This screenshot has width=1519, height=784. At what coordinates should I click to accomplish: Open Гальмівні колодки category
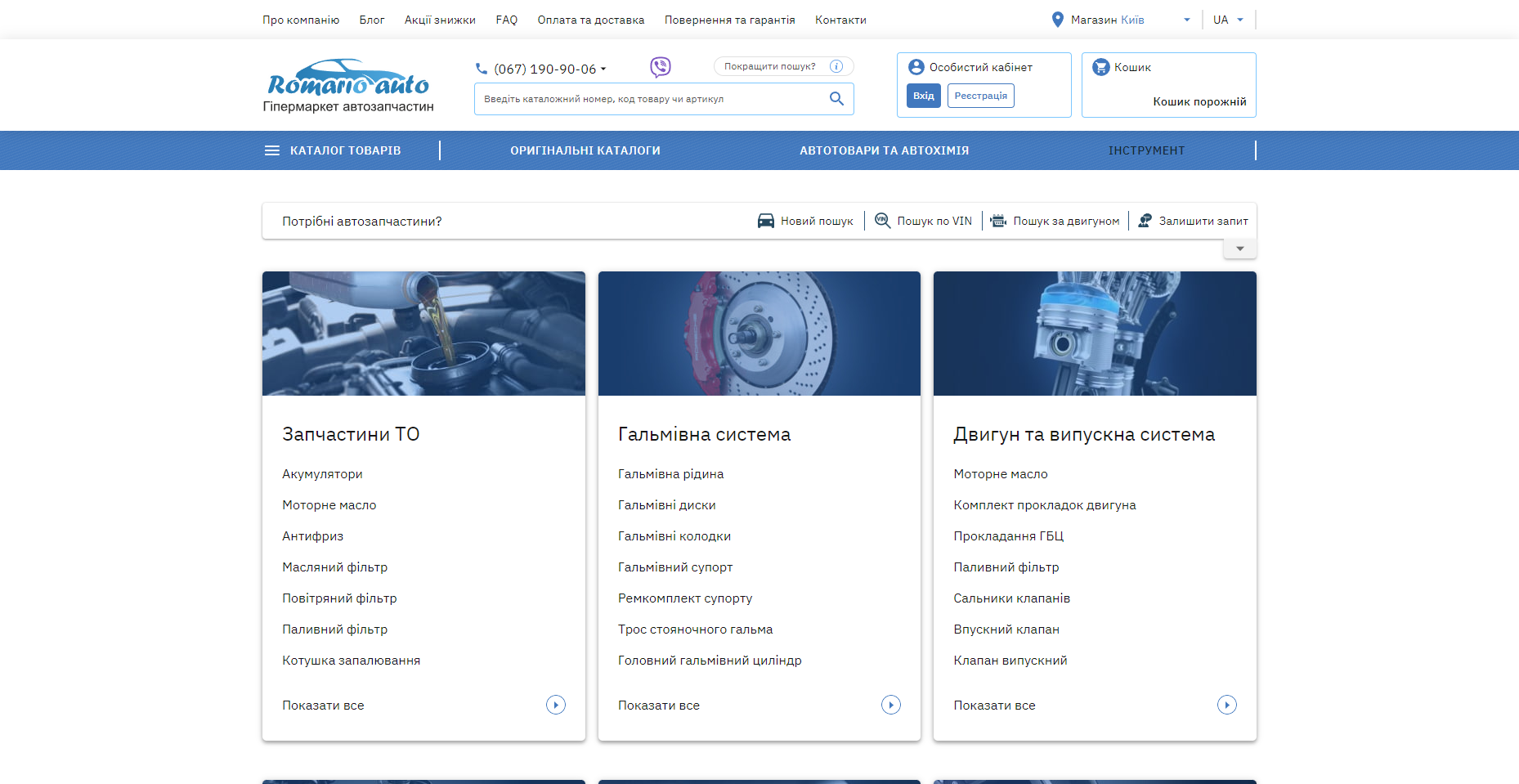pos(674,536)
